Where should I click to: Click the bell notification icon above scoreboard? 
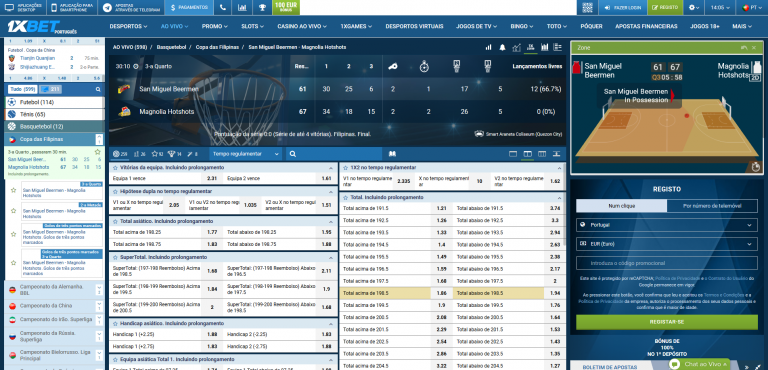[x=502, y=48]
